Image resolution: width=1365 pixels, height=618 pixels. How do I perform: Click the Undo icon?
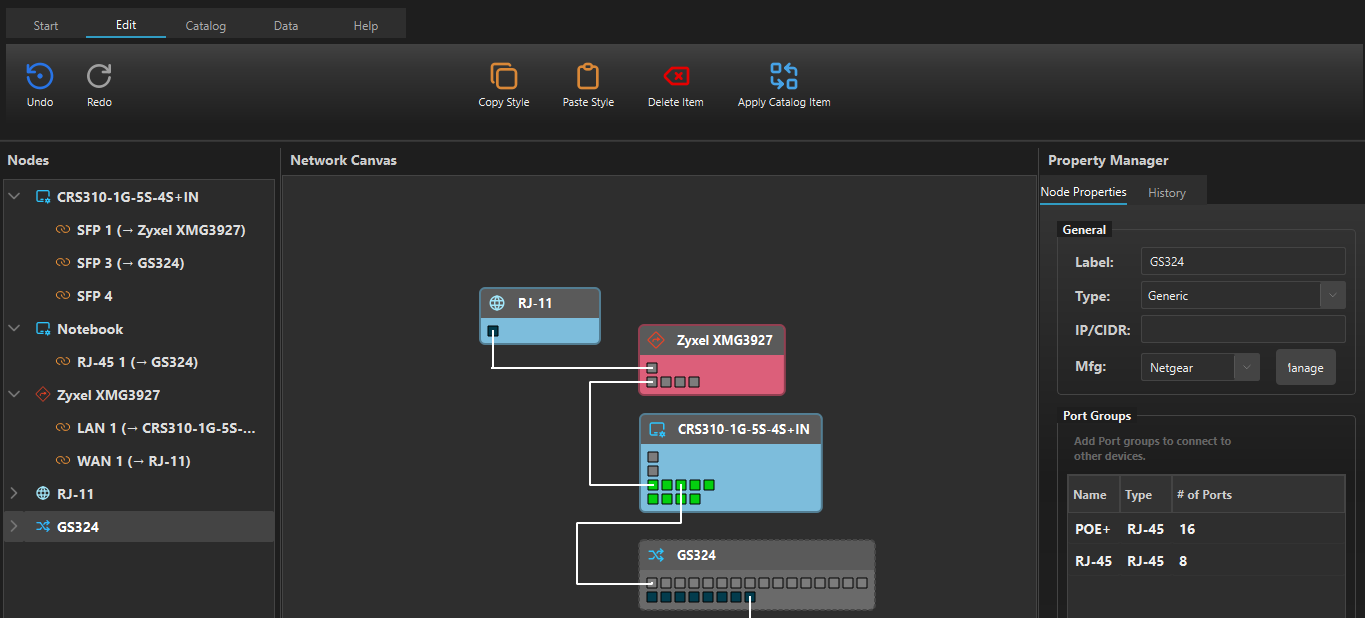click(x=40, y=76)
